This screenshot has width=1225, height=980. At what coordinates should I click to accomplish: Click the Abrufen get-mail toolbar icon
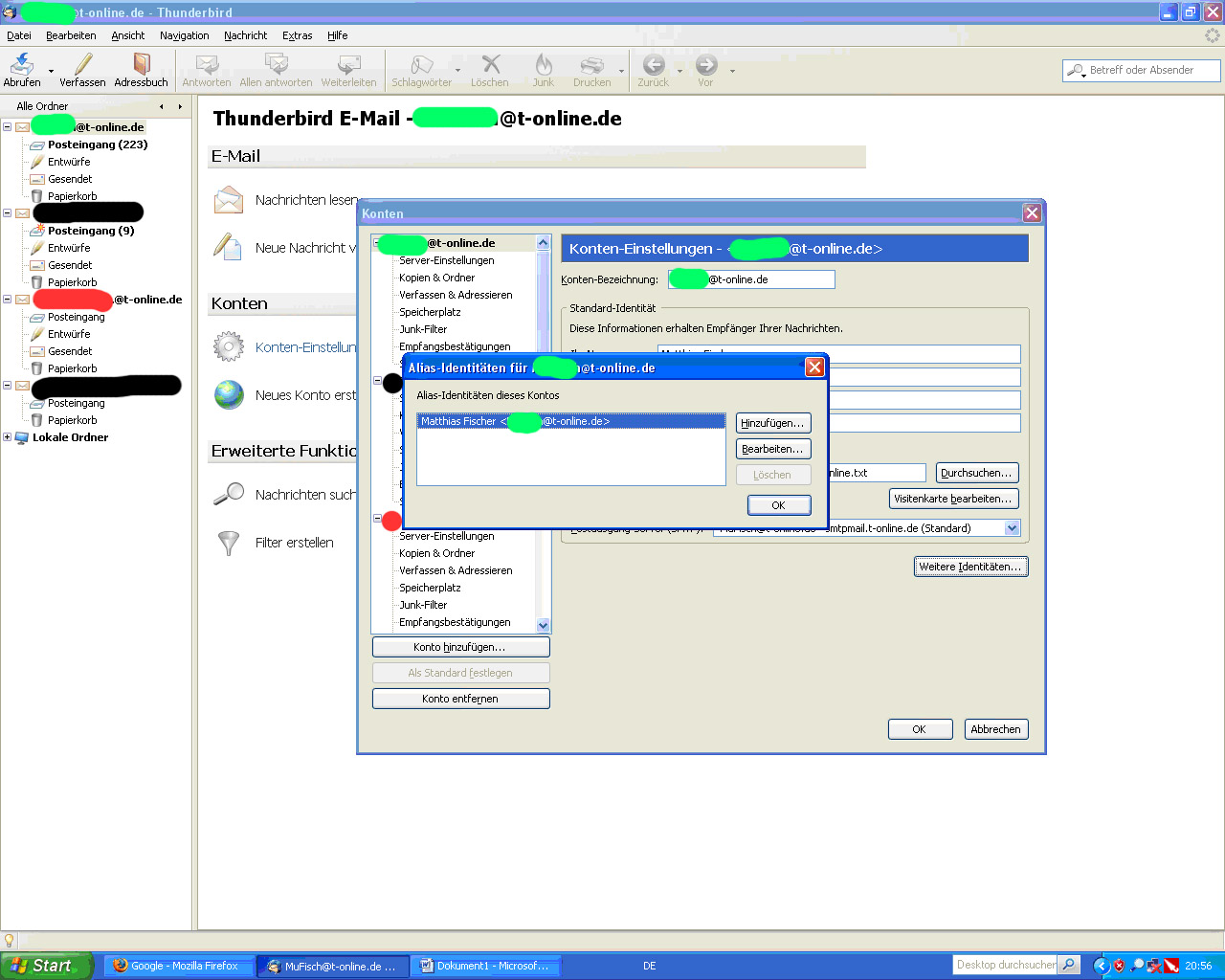(21, 64)
